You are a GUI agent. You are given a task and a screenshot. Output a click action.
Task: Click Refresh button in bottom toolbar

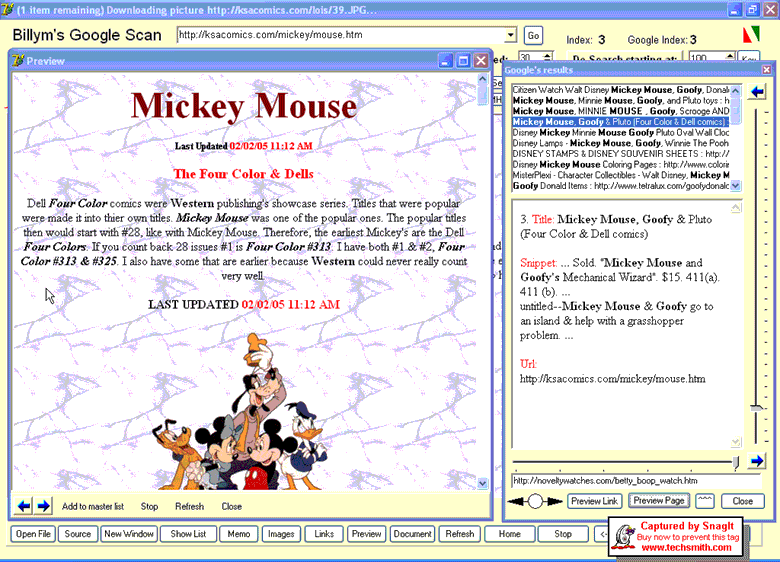[x=460, y=534]
